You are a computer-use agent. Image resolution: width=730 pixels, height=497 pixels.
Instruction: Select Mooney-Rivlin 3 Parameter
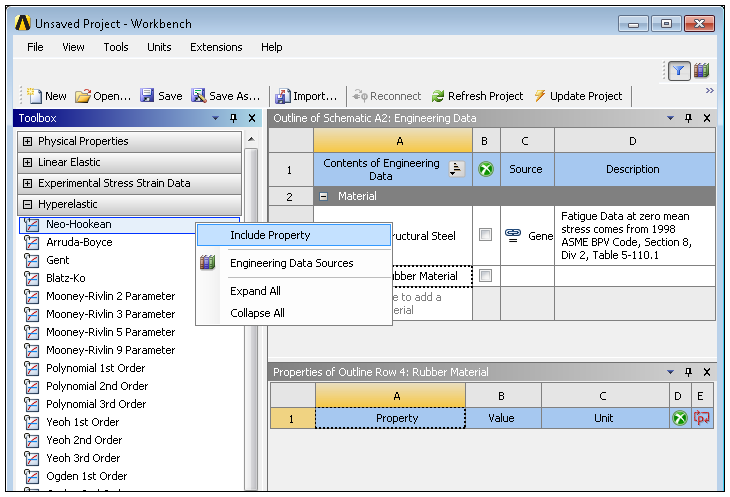point(110,314)
